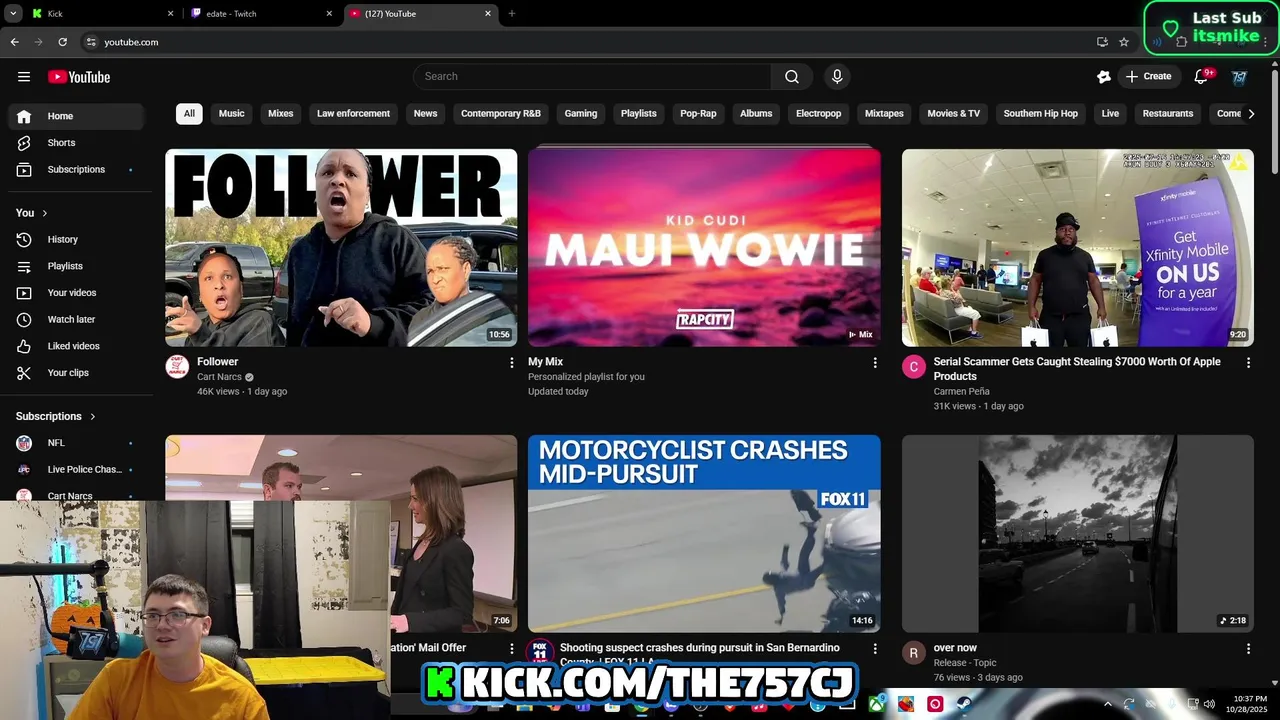Open Steam in taskbar
The width and height of the screenshot is (1280, 720).
(x=964, y=704)
